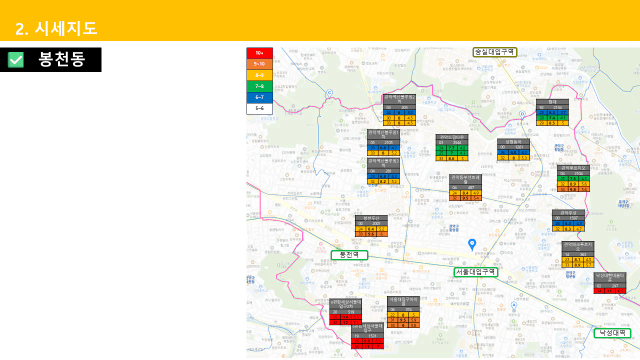Click the circled C marker on the blue line
640x360 pixels.
[x=329, y=93]
